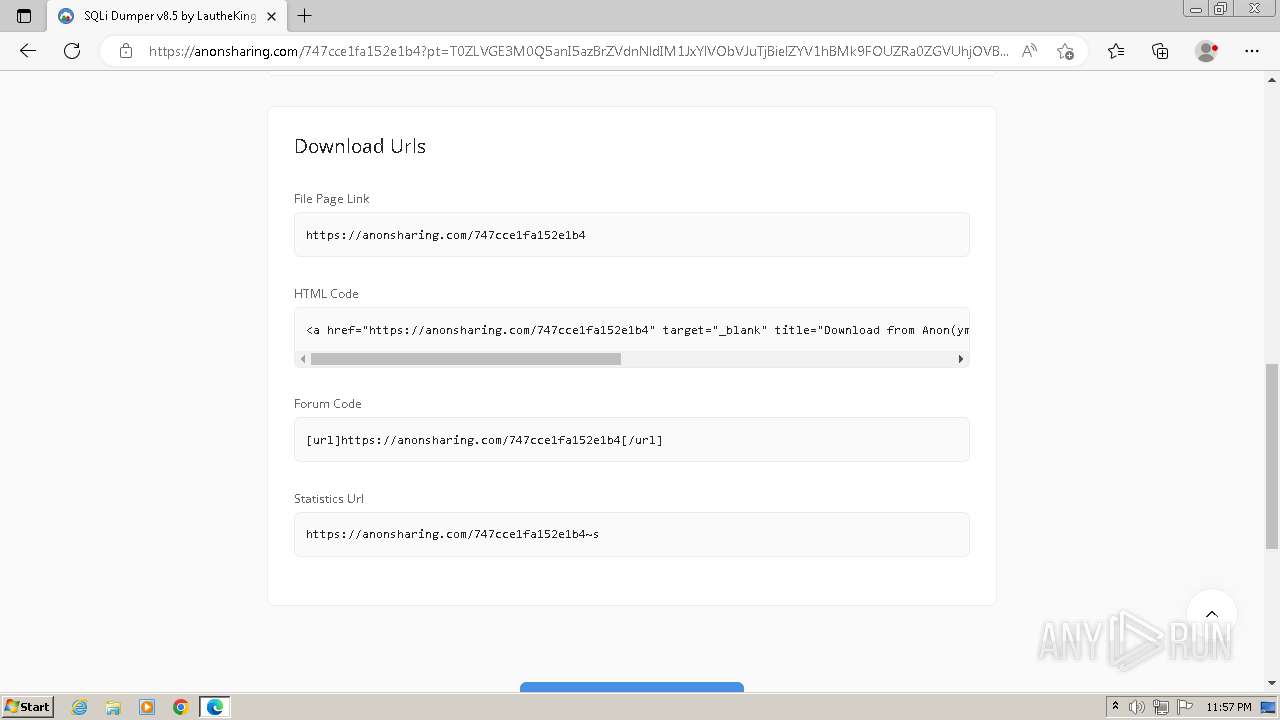Select the SQLi Dumper v8.5 tab
The image size is (1280, 720).
tap(167, 16)
